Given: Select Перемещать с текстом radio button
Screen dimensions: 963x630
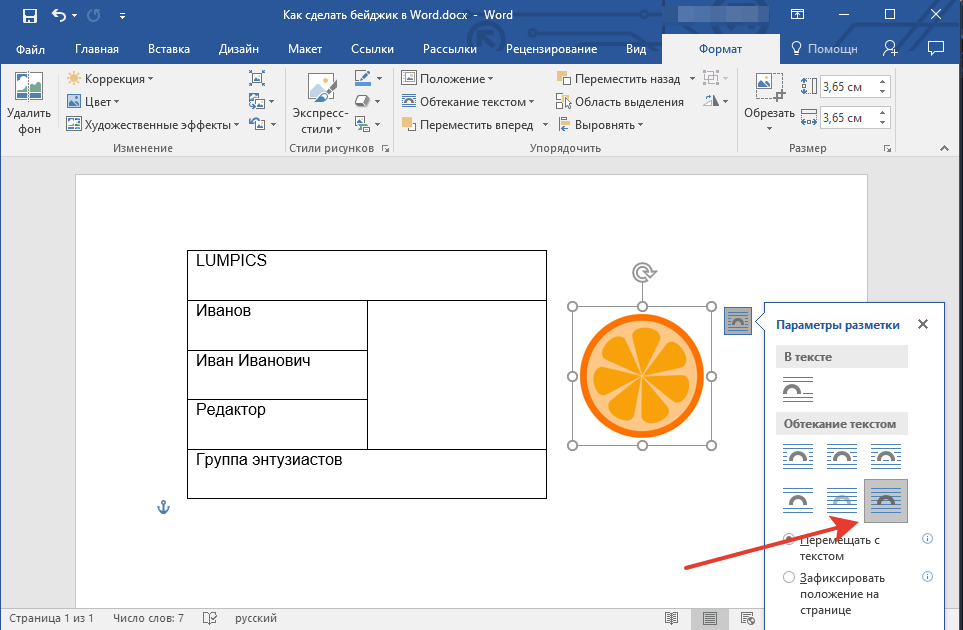Looking at the screenshot, I should 789,539.
